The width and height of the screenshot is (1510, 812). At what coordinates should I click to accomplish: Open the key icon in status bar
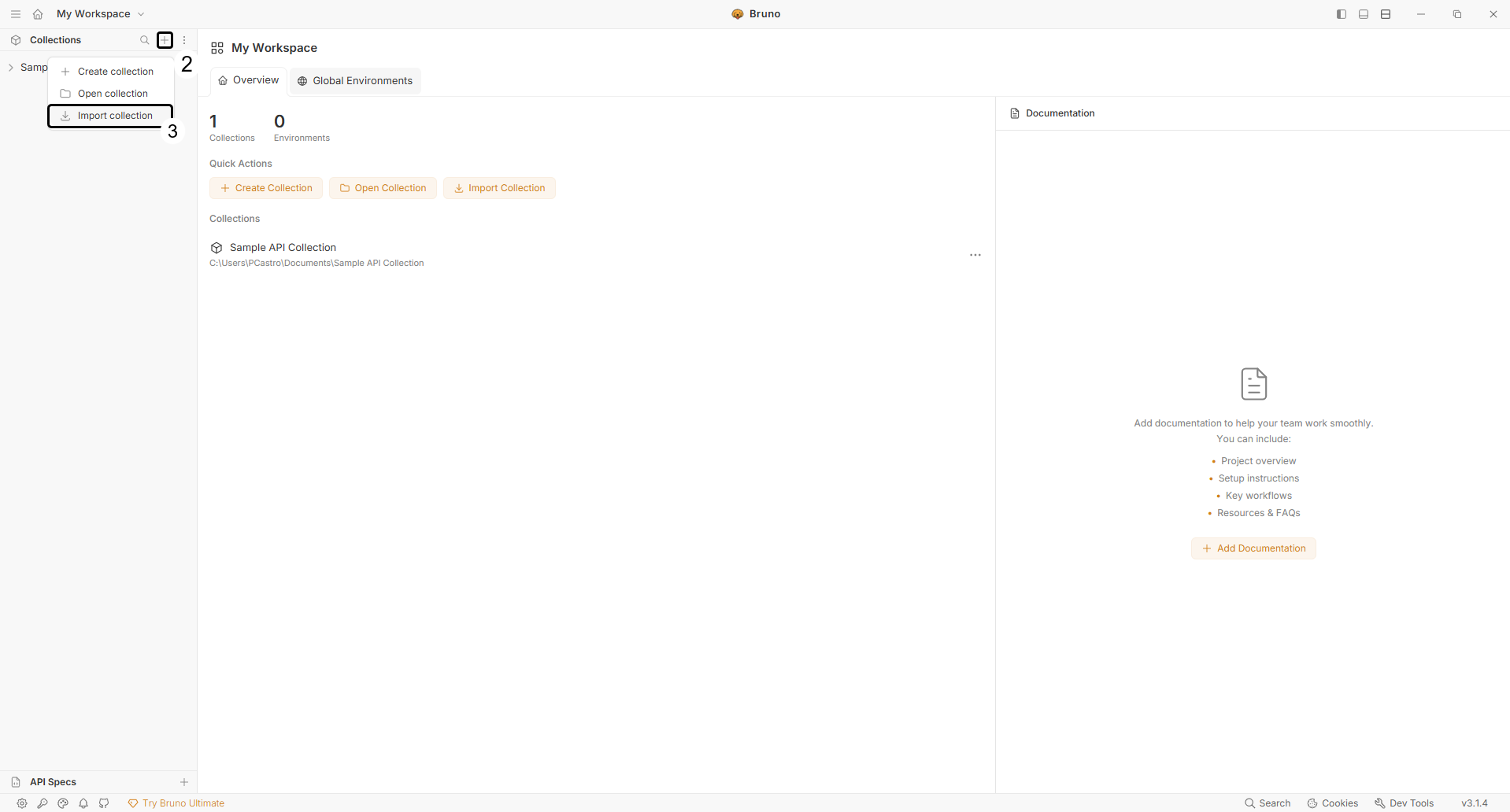pos(43,803)
